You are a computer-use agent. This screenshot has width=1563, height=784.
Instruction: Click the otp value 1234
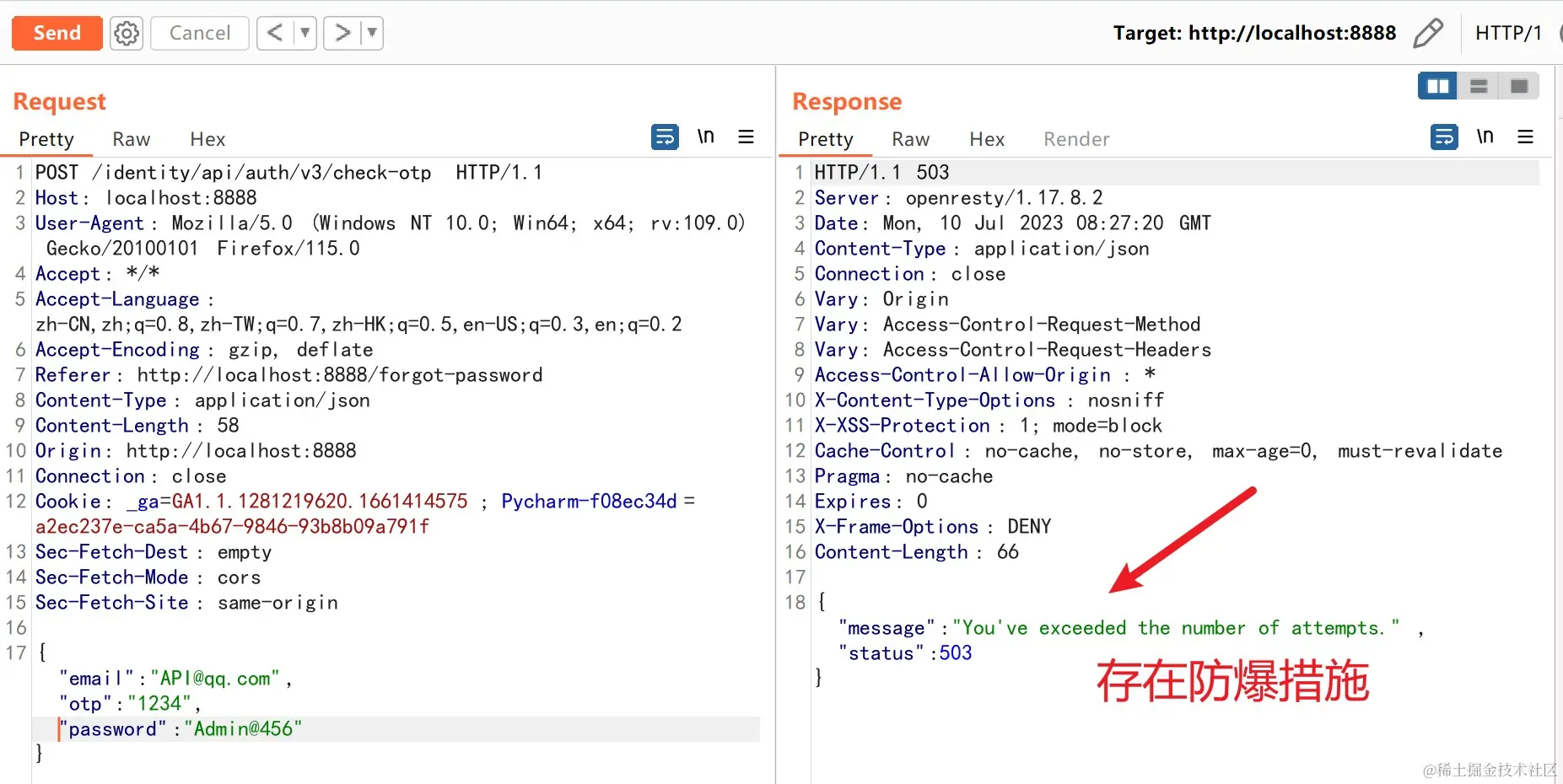[x=159, y=704]
